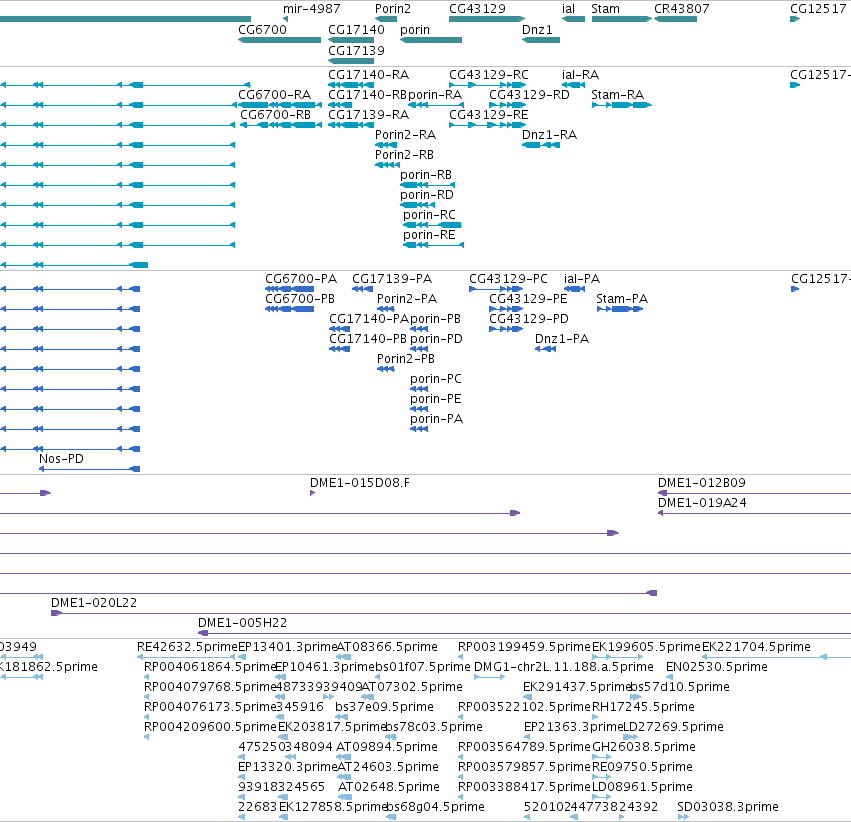This screenshot has height=822, width=851.
Task: Click the porin-RB transcript
Action: point(427,186)
